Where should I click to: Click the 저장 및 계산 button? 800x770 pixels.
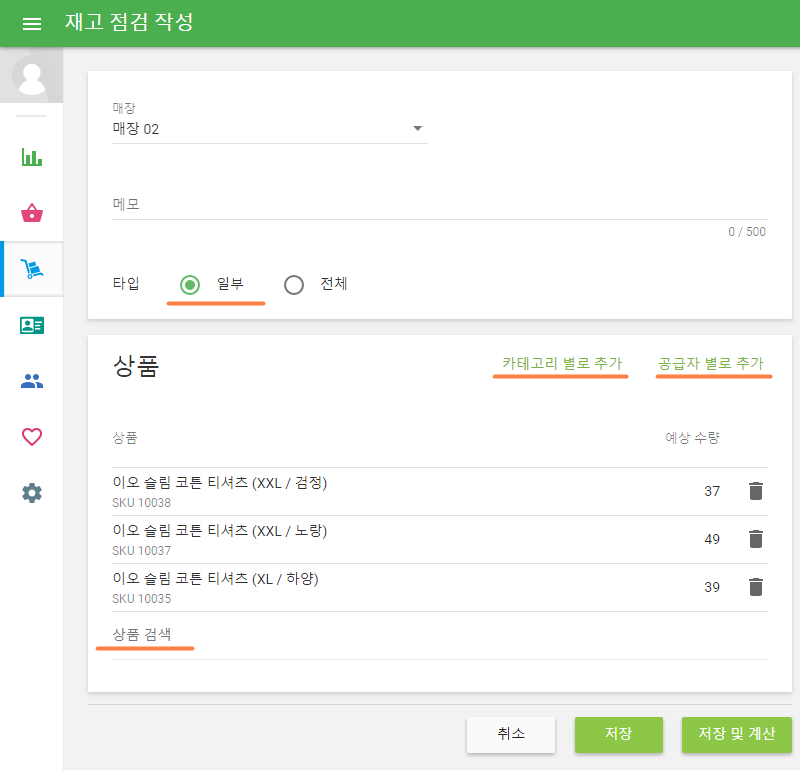click(x=736, y=734)
